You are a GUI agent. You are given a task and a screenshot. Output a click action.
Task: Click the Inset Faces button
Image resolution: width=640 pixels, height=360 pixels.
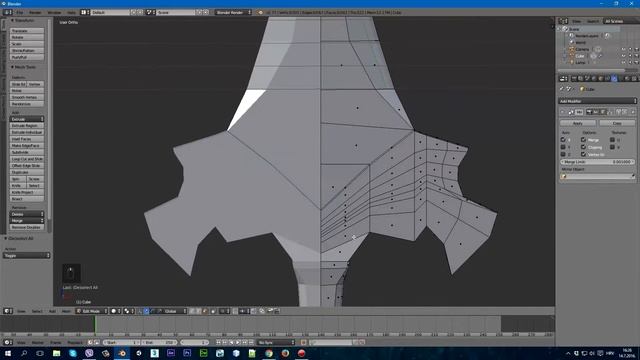pos(27,139)
